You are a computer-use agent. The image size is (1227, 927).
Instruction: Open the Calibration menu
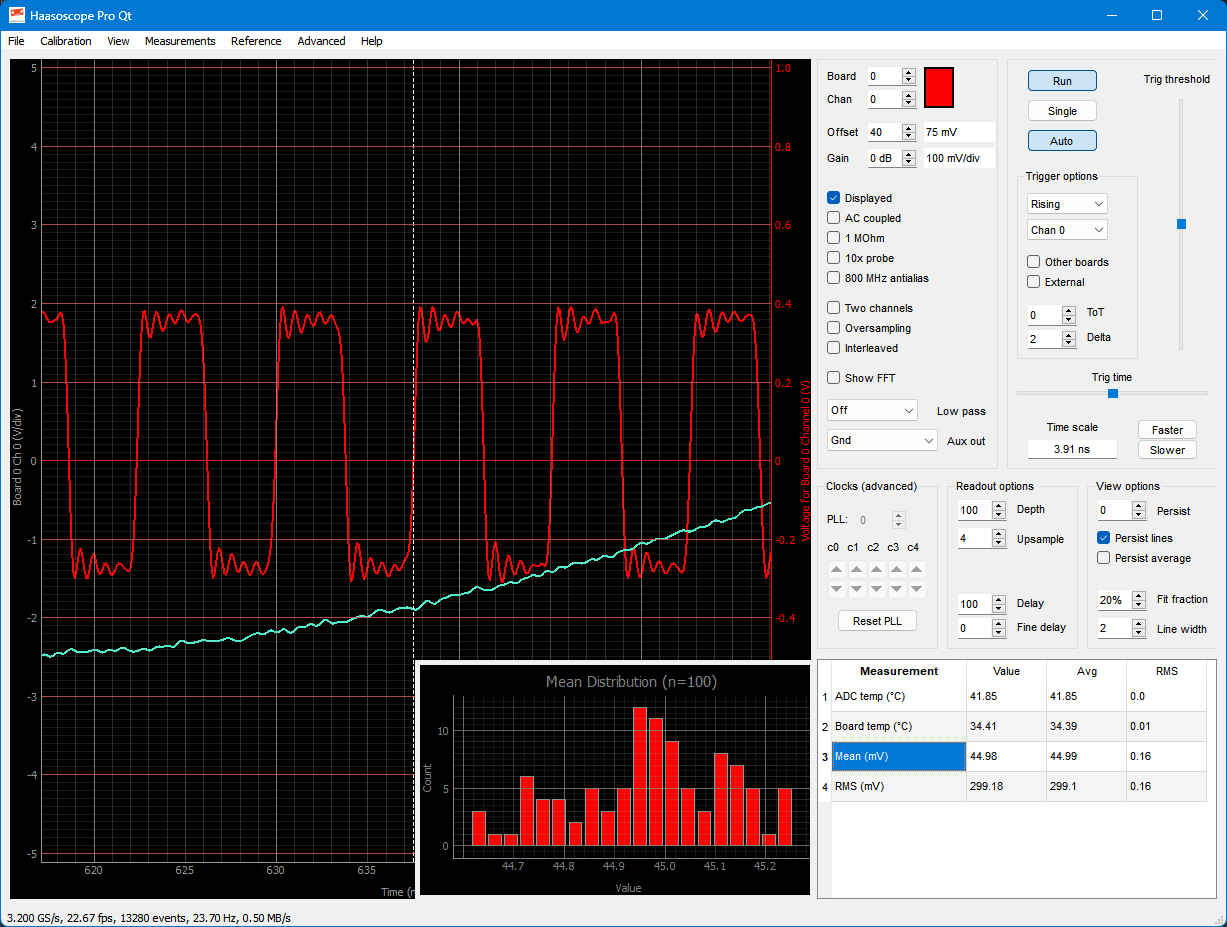click(x=66, y=41)
